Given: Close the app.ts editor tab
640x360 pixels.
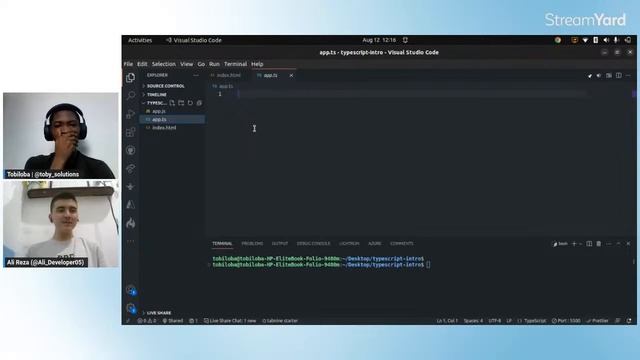Looking at the screenshot, I should (291, 76).
